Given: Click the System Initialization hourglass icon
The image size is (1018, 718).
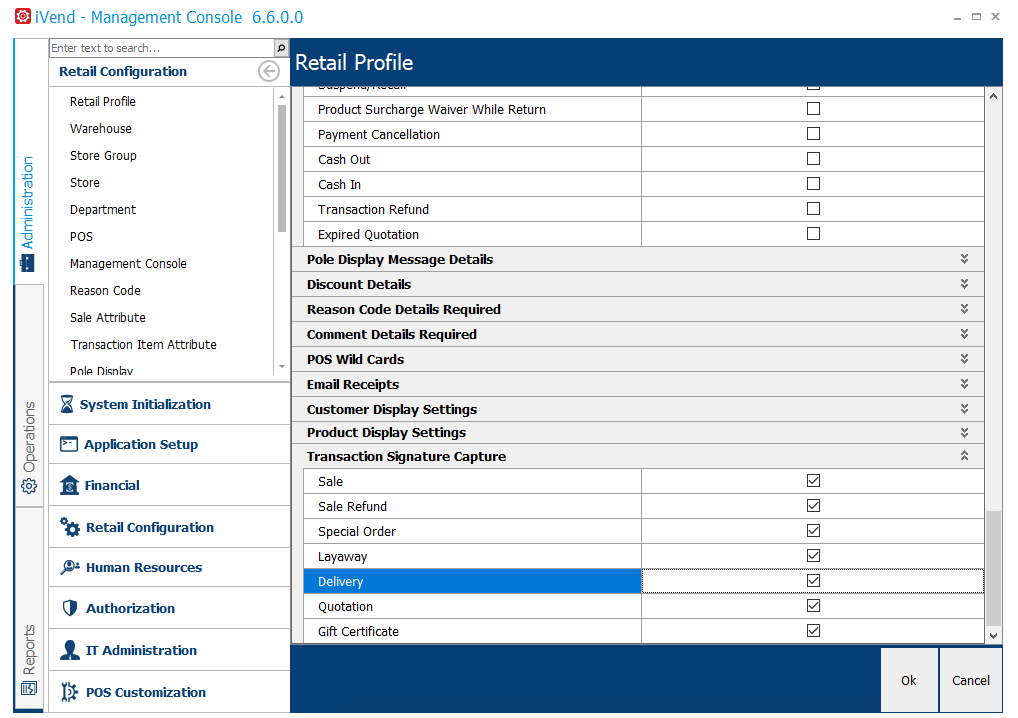Looking at the screenshot, I should (67, 404).
